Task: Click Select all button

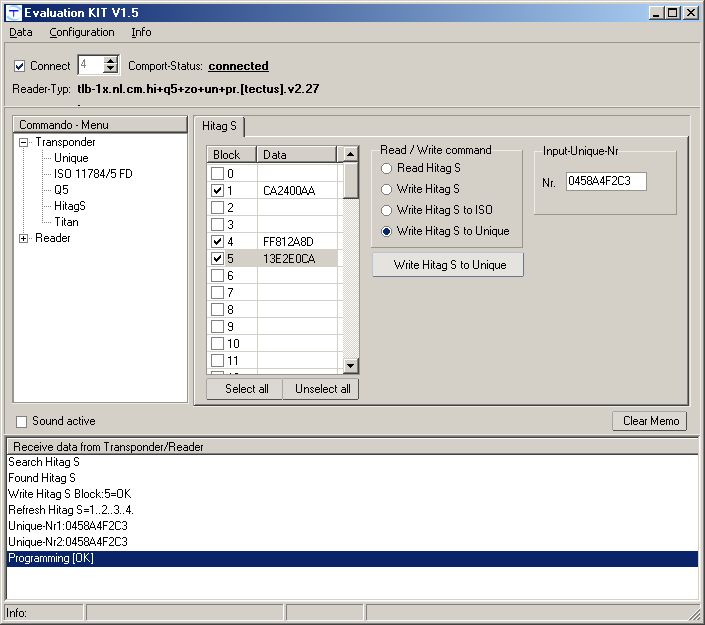Action: 245,389
